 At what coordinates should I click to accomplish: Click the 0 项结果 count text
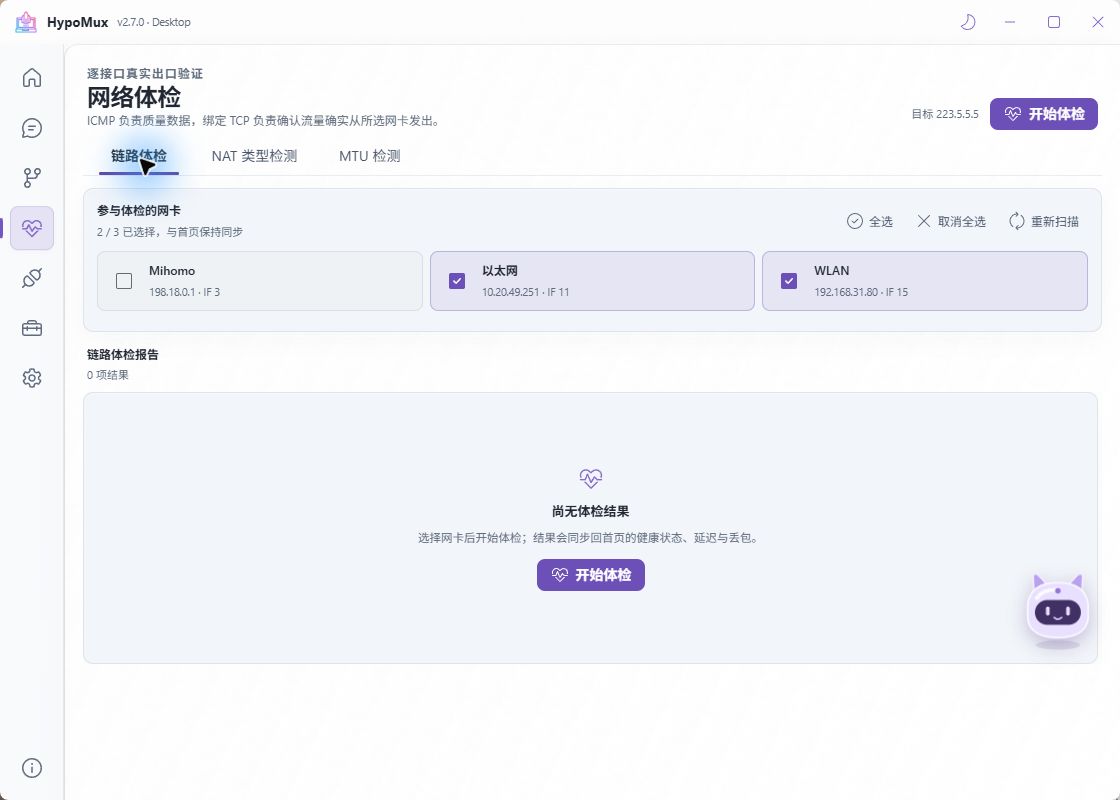click(x=108, y=375)
